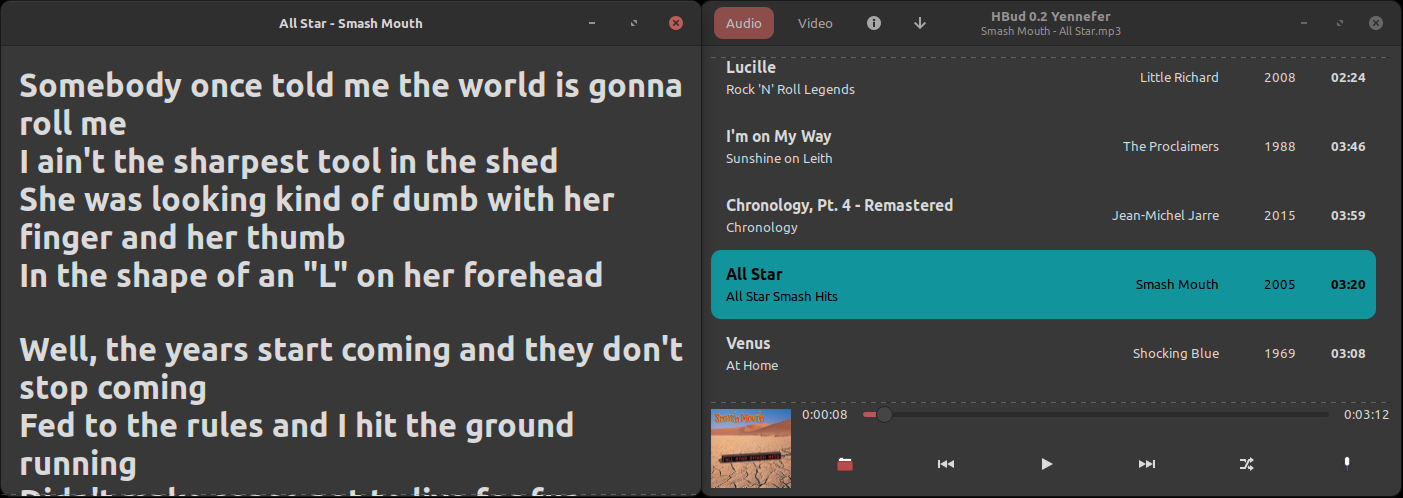Click the Smash Mouth - All Star.mp3 subtitle
This screenshot has width=1403, height=498.
tap(1050, 31)
